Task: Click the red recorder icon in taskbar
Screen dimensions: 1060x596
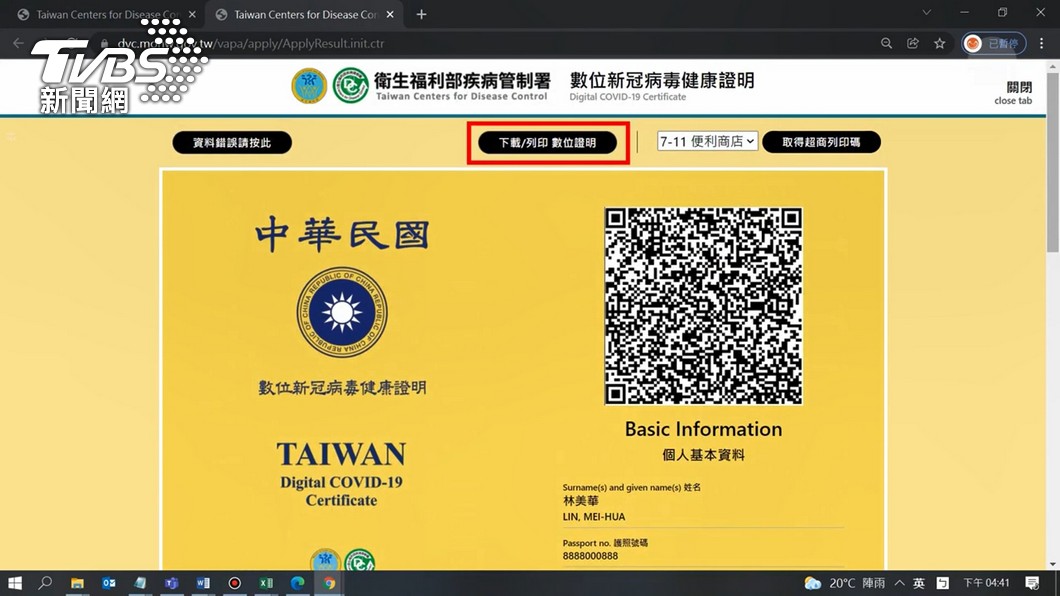Action: [235, 582]
